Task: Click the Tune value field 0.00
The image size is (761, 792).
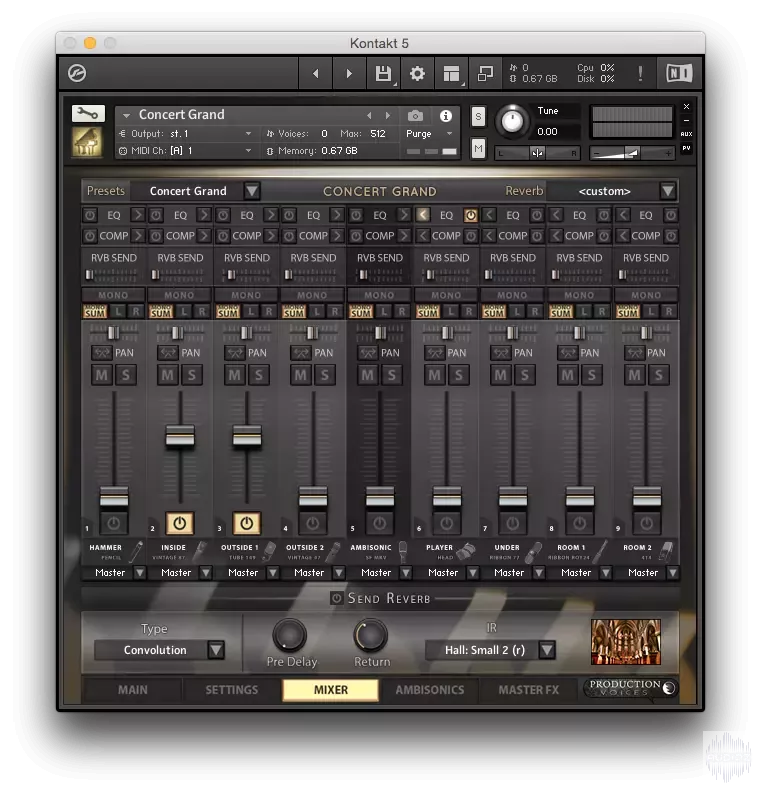Action: click(548, 132)
